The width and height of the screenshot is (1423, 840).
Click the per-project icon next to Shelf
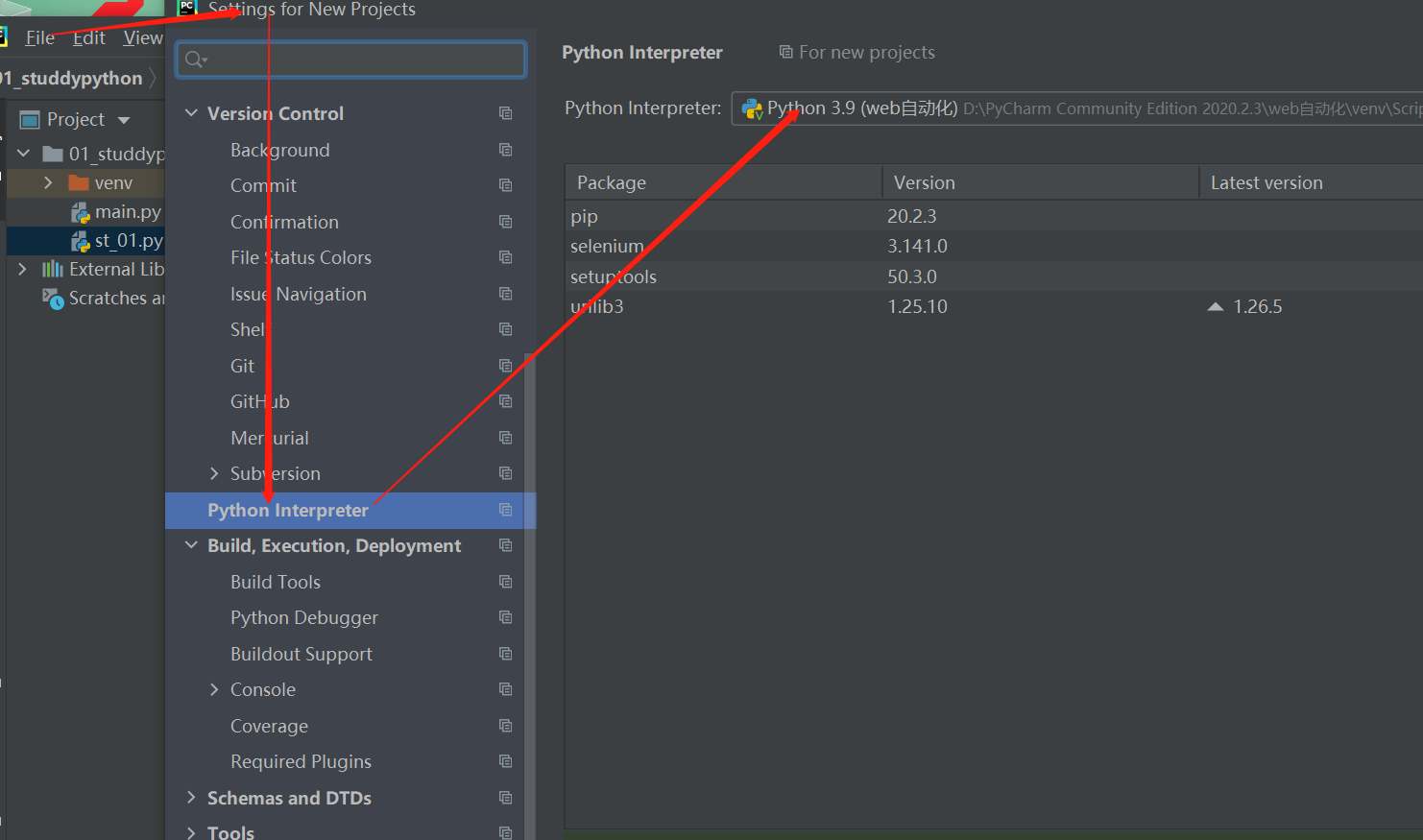click(x=505, y=329)
